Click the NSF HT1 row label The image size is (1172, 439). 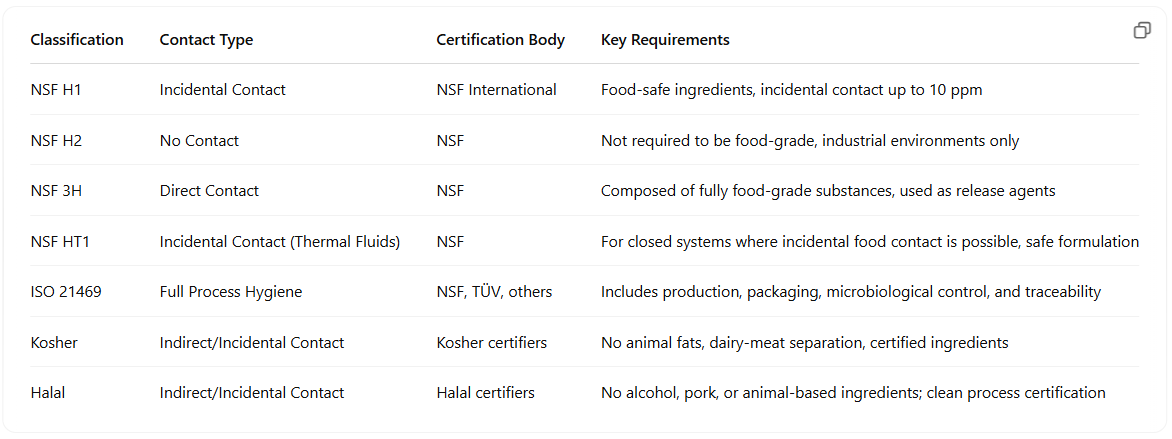[x=61, y=242]
